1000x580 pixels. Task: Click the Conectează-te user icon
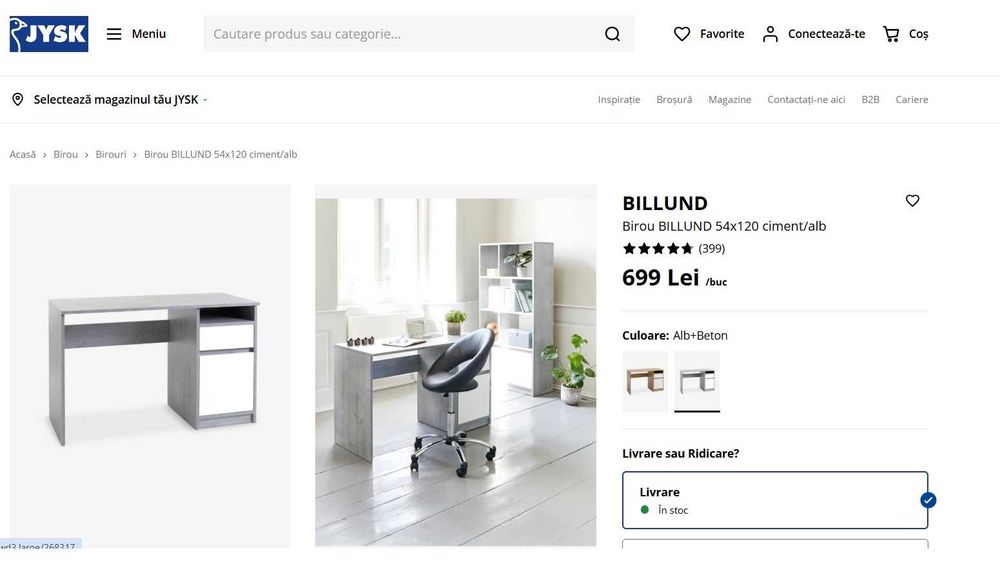tap(770, 34)
